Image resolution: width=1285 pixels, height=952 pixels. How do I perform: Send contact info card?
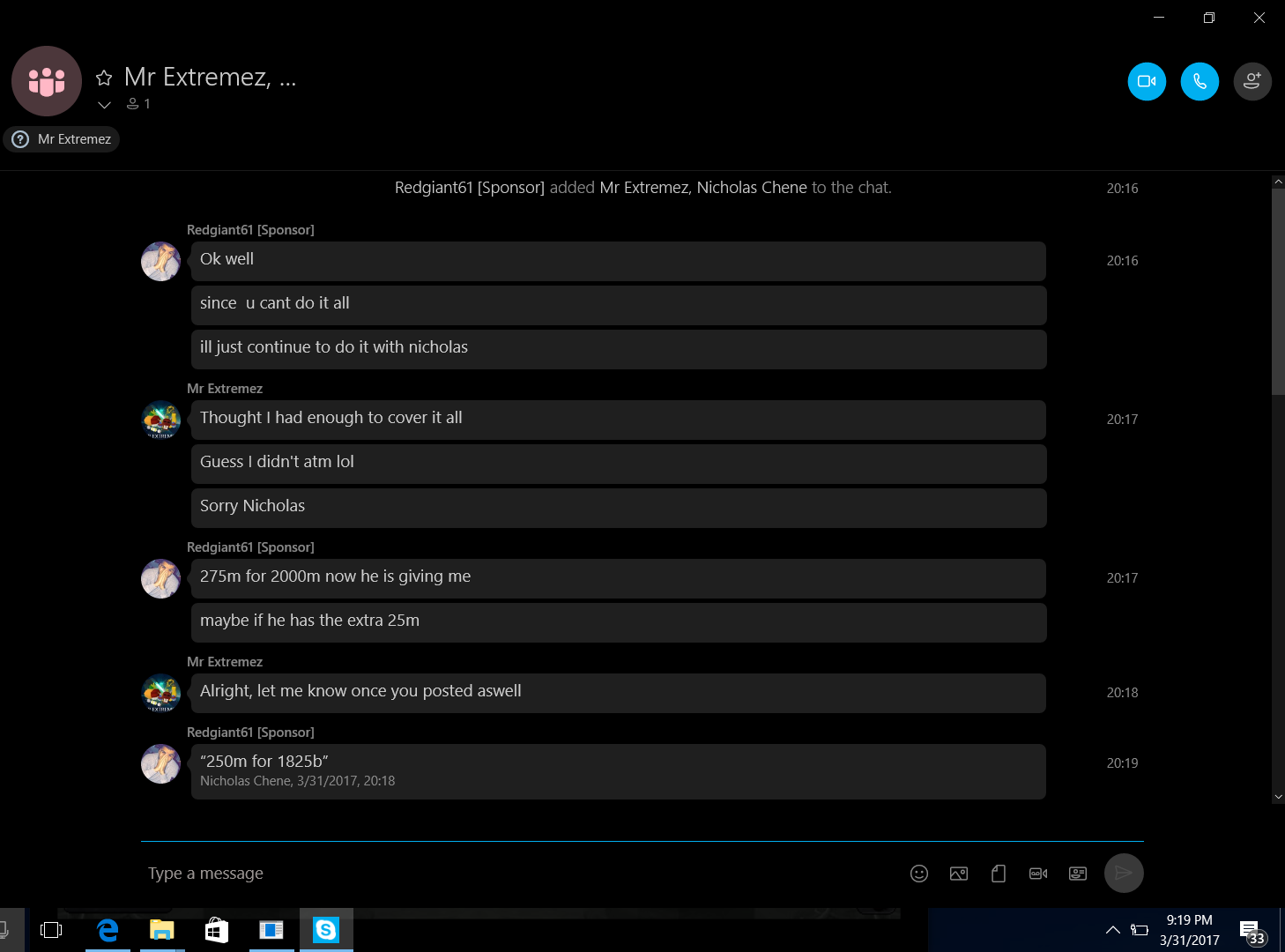pos(1078,874)
